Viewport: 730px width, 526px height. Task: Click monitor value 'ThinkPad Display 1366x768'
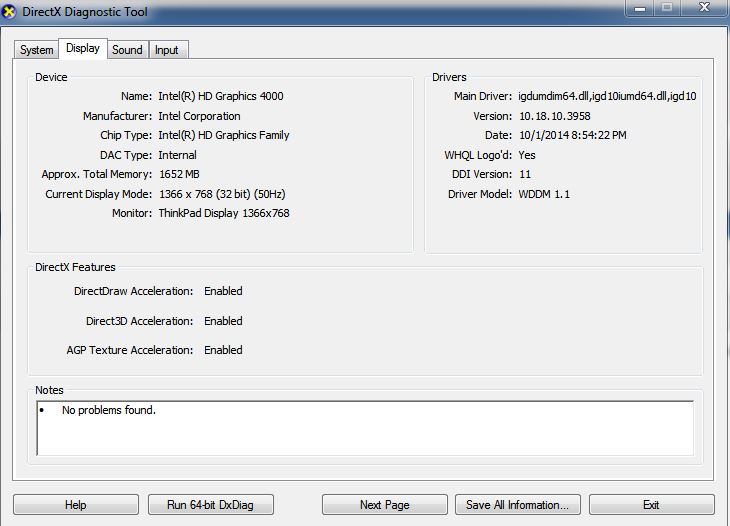click(x=224, y=213)
